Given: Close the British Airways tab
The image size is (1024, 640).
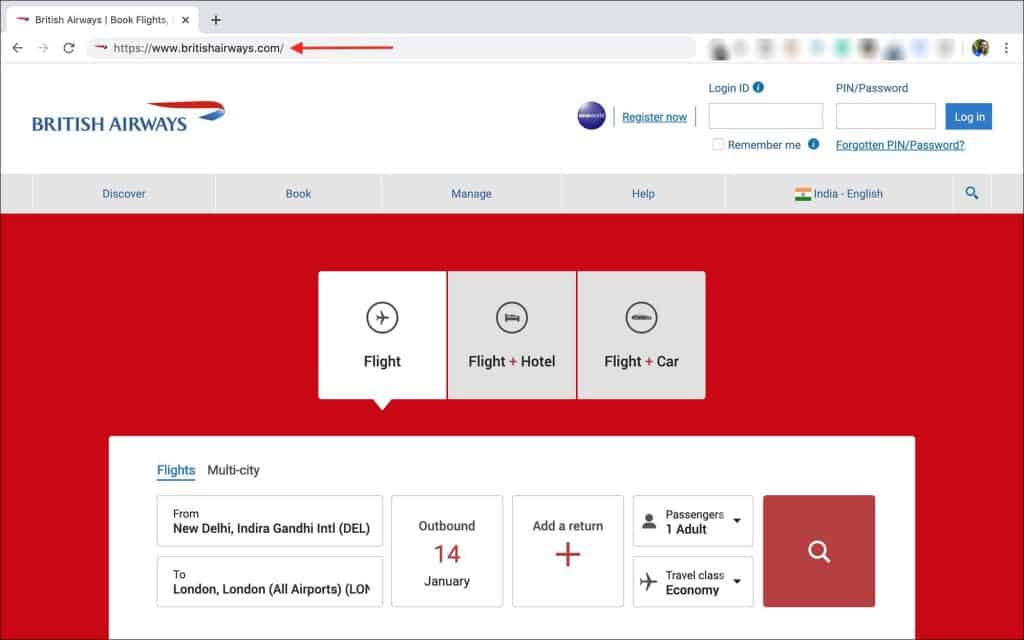Looking at the screenshot, I should point(185,20).
